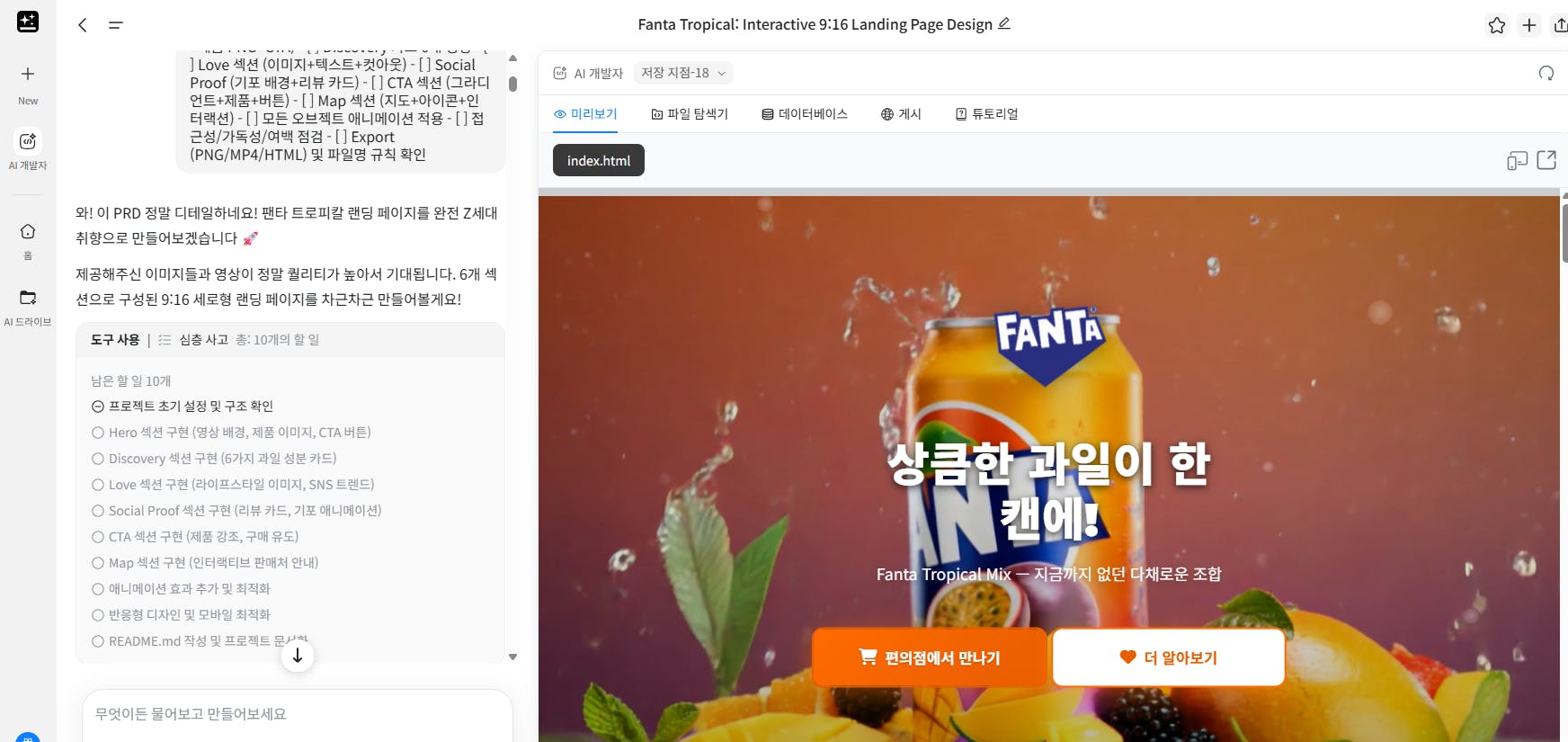Toggle Social Proof 섹션 구현 task circle
The image size is (1568, 742).
(x=98, y=511)
